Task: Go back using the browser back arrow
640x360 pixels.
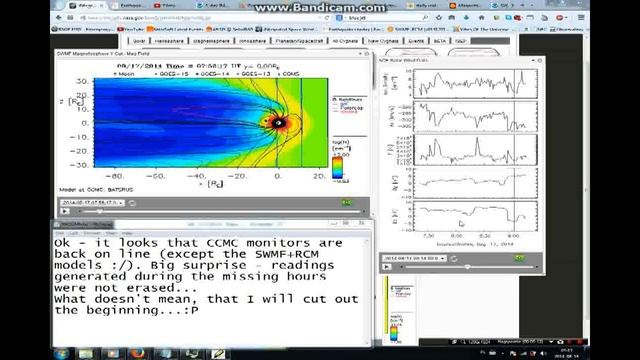Action: [59, 18]
